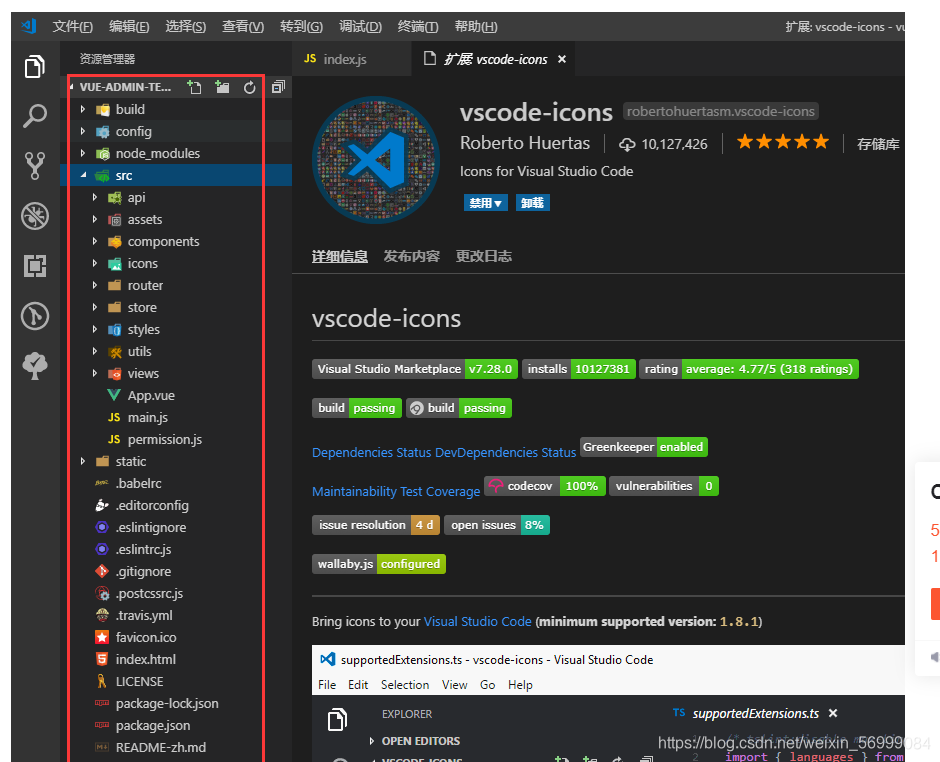Screen dimensions: 940x762
Task: Expand the build folder
Action: coord(83,109)
